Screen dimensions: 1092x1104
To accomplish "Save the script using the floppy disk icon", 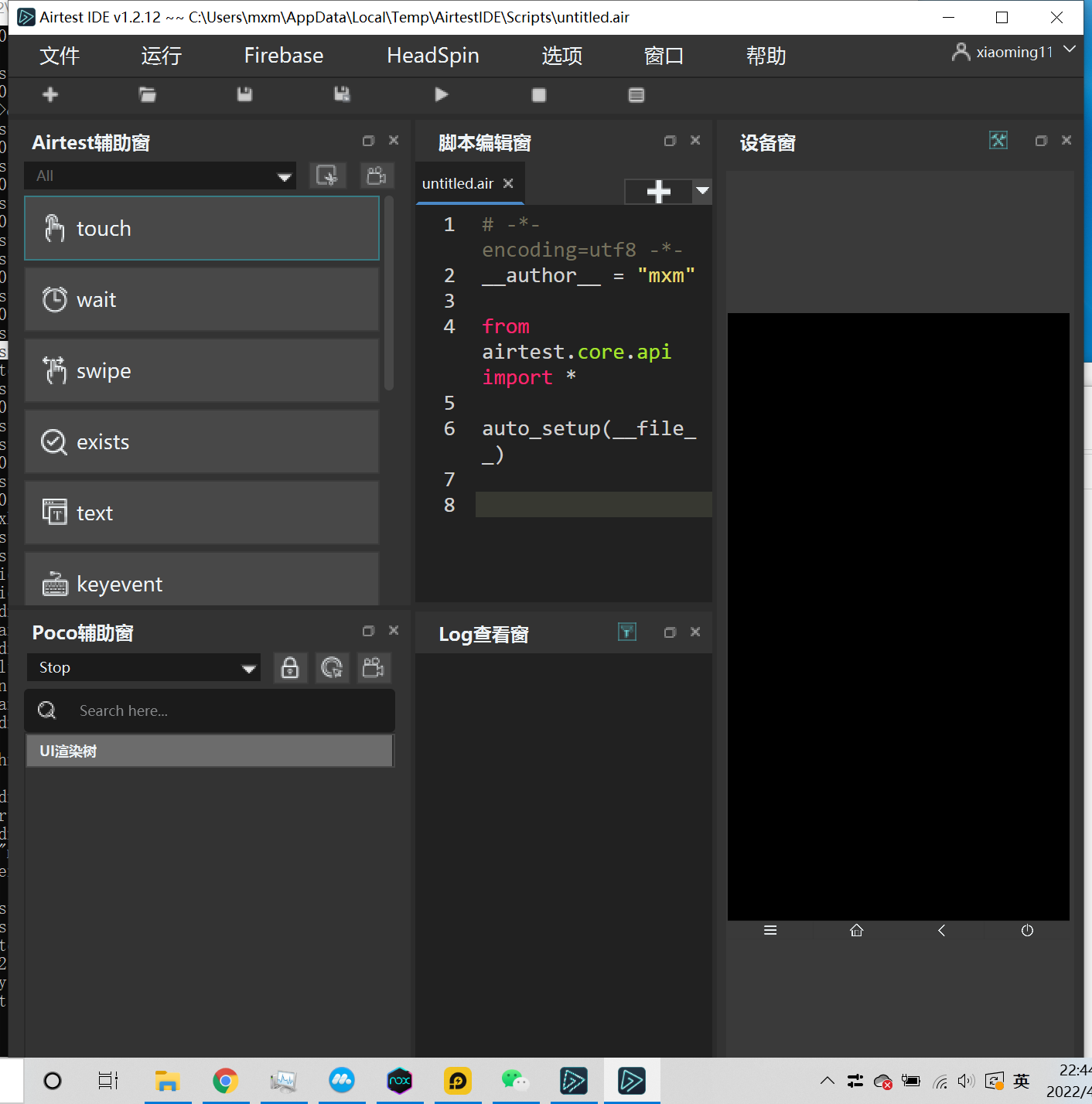I will coord(244,94).
